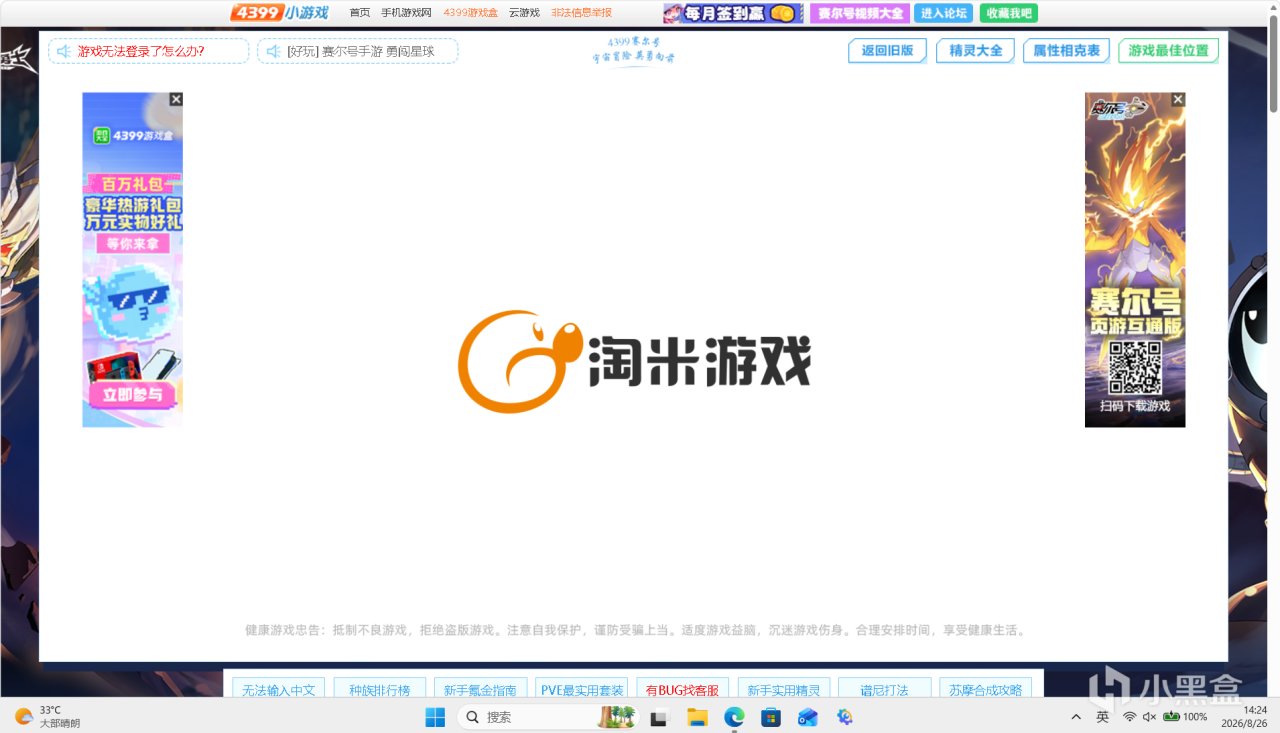Click the taskbar 搜索 search box
Image resolution: width=1280 pixels, height=733 pixels.
(x=549, y=716)
